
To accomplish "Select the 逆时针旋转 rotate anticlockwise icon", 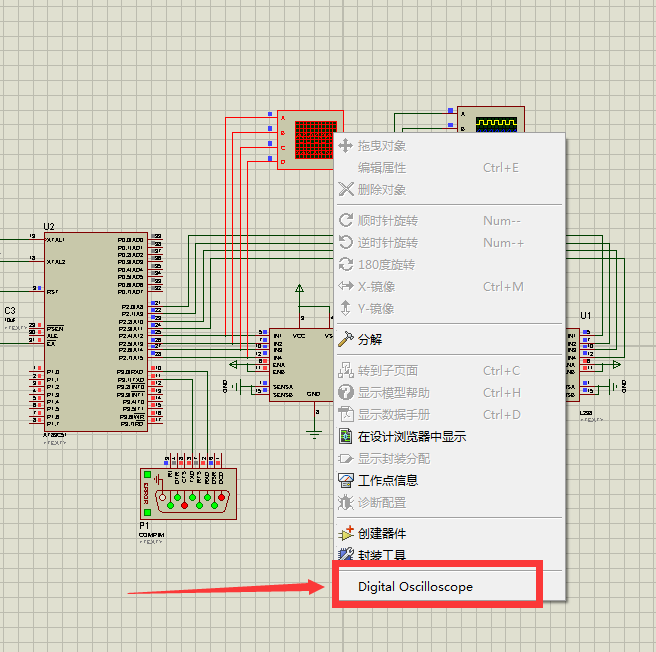I will coord(347,243).
